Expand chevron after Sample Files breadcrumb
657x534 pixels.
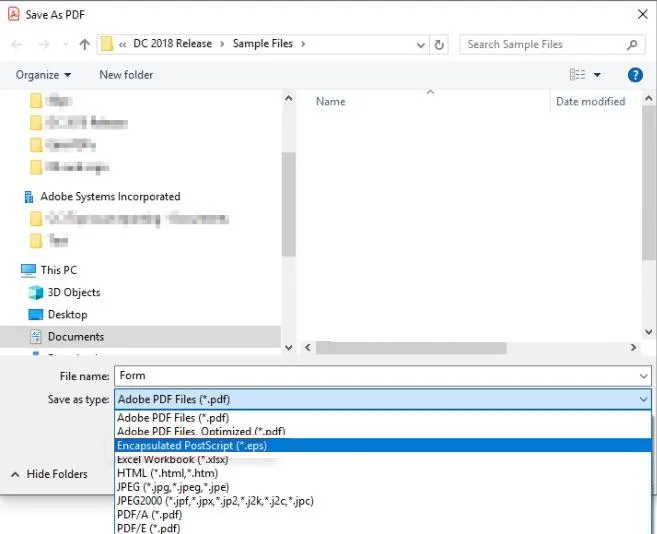click(x=303, y=44)
